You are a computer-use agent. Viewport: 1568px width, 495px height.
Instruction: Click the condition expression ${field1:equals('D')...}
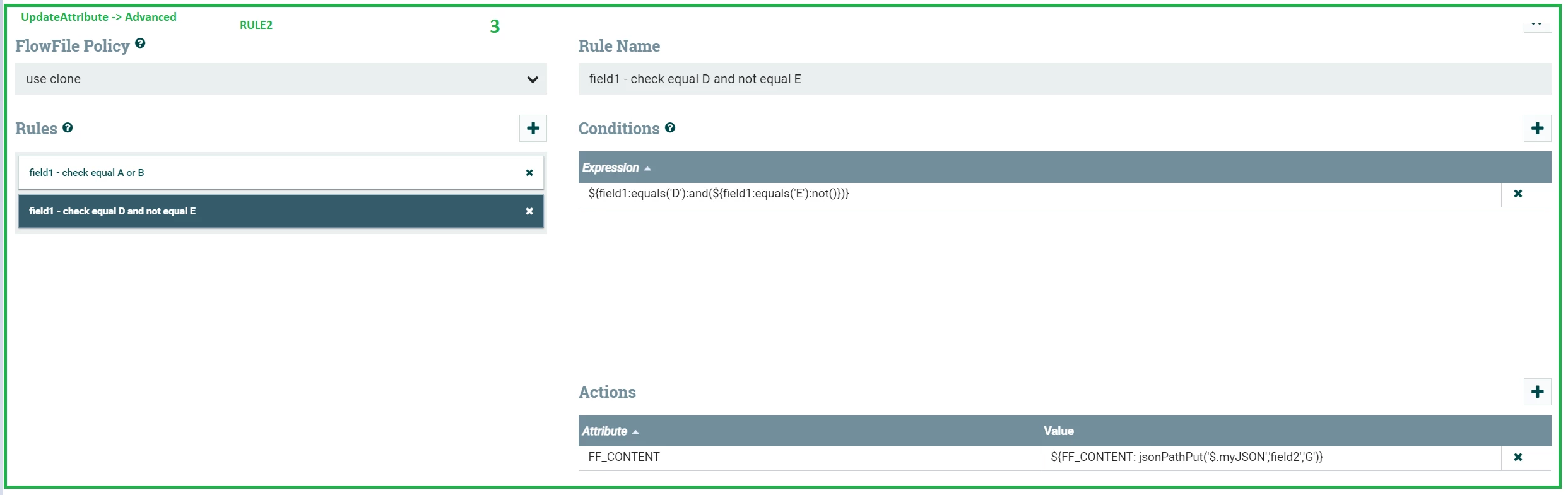(x=1039, y=194)
